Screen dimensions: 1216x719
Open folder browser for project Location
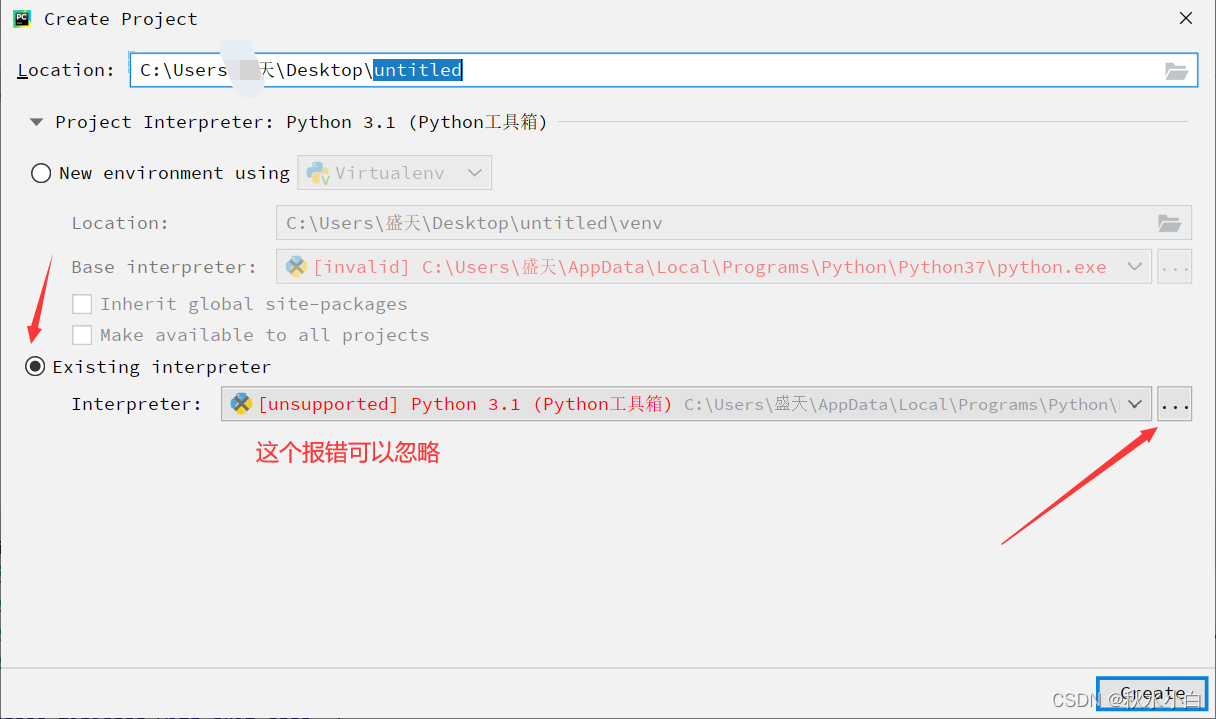1177,70
